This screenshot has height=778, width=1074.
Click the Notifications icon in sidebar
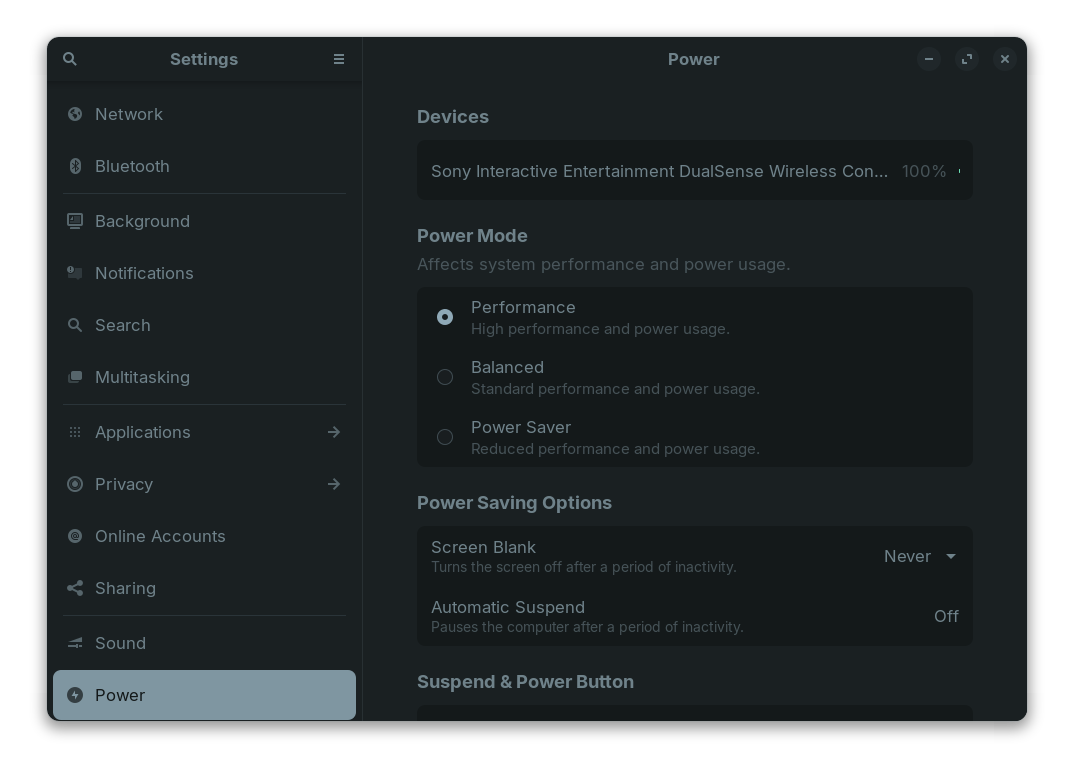[75, 273]
